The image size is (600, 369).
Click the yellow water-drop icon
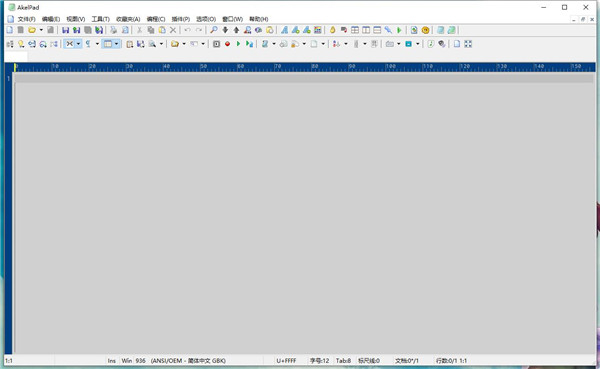point(333,30)
